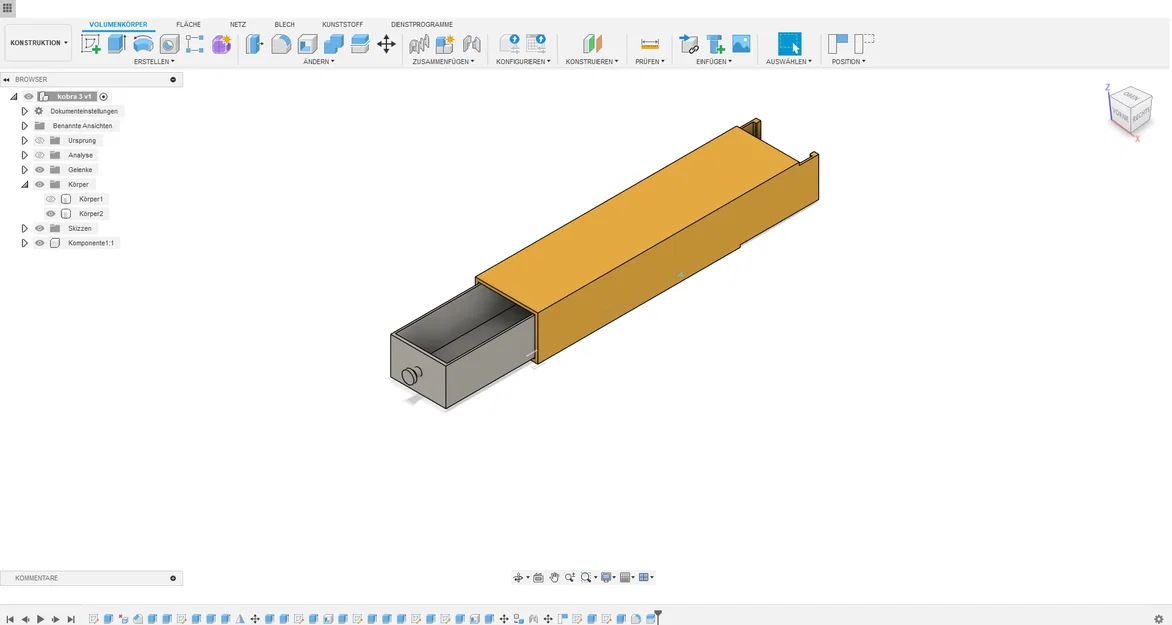This screenshot has width=1172, height=625.
Task: Click the Insert image canvas icon
Action: (x=741, y=44)
